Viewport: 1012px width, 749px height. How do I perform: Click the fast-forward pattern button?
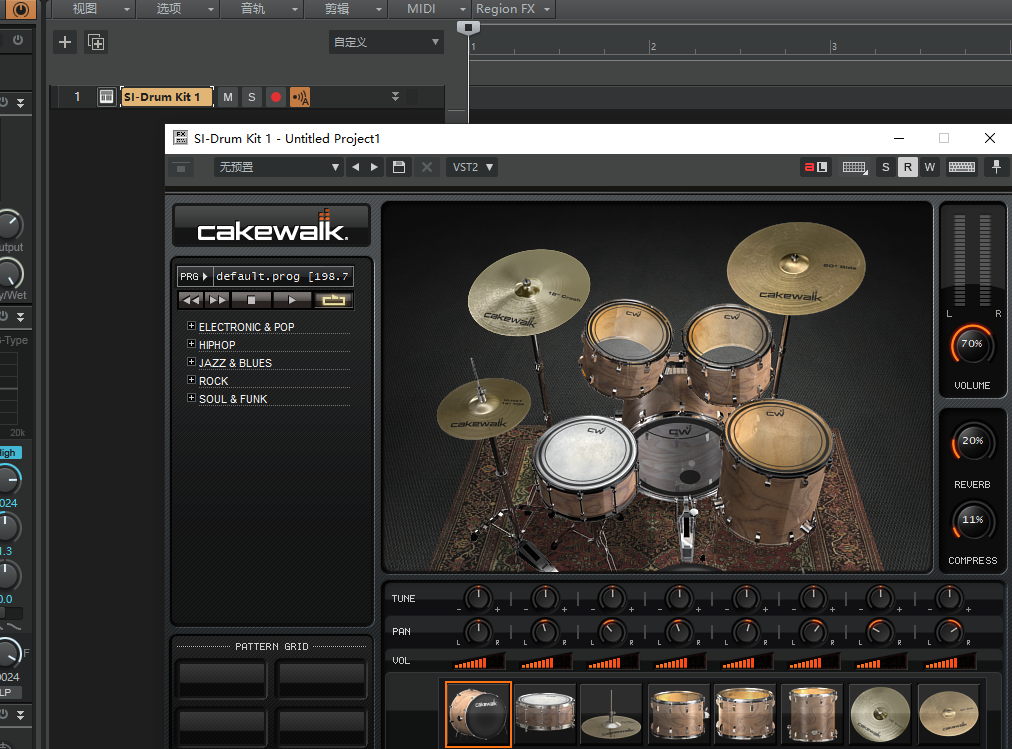click(218, 300)
